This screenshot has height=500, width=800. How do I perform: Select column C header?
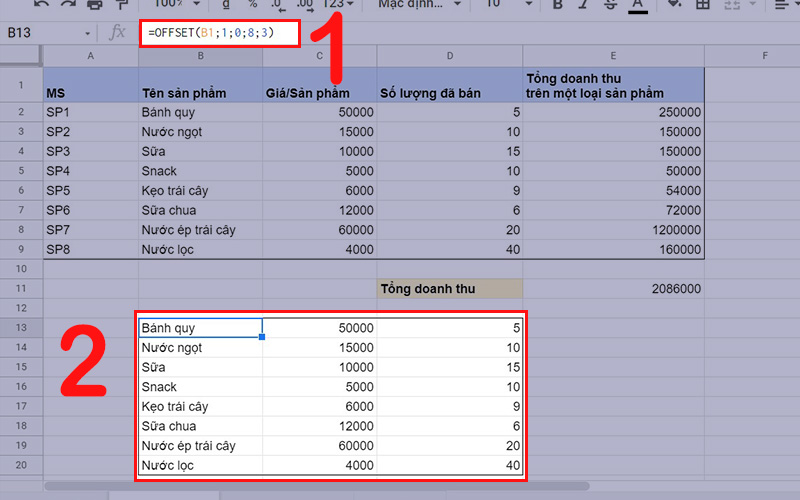(x=319, y=56)
